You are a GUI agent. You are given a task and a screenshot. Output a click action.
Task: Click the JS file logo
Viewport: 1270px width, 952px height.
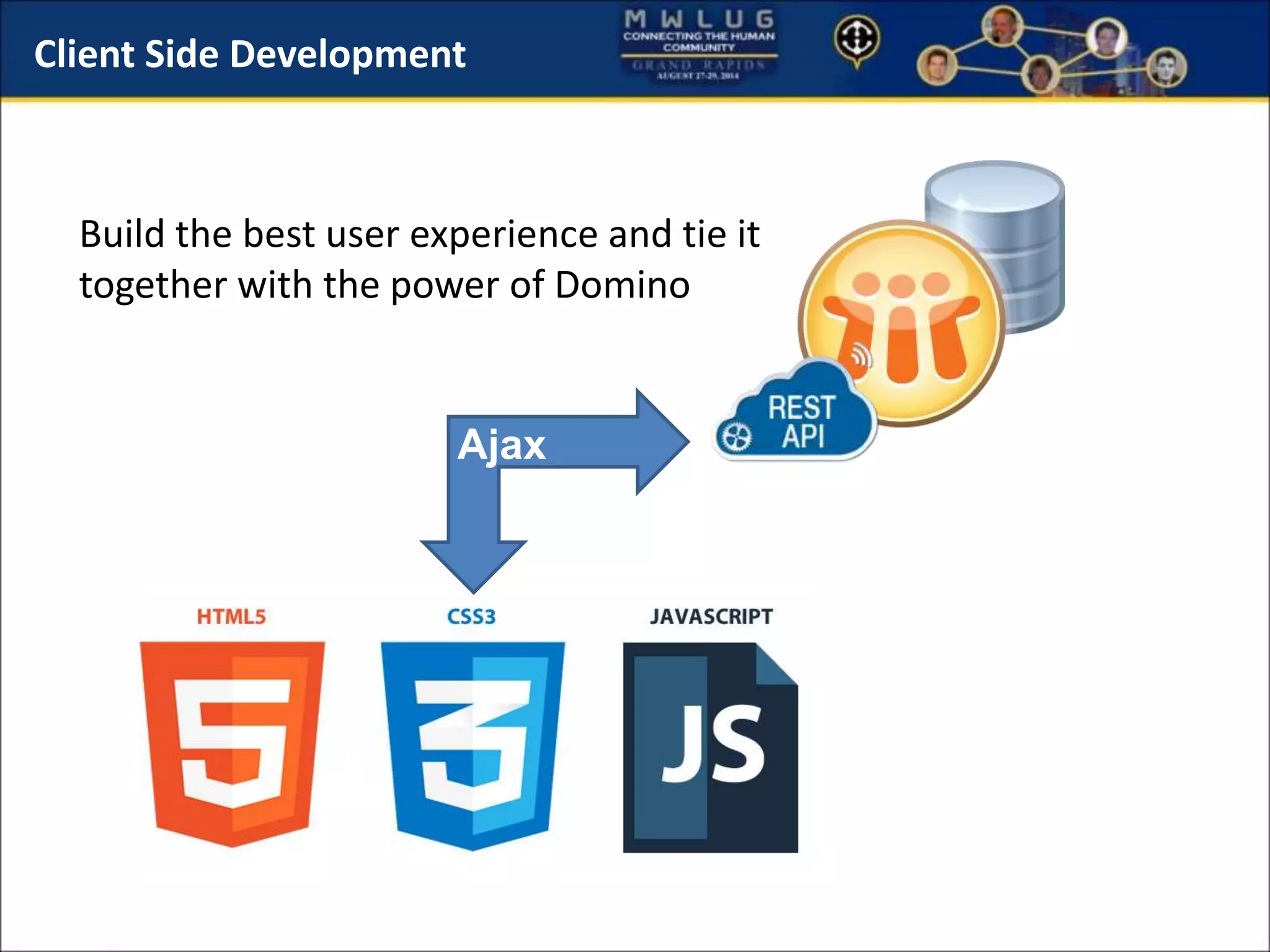[x=710, y=747]
